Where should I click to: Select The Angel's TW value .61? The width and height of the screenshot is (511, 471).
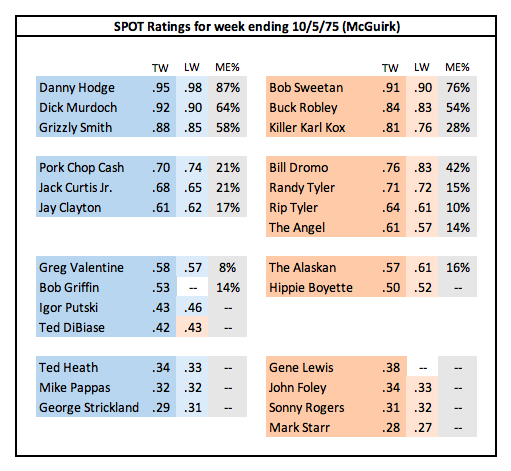(x=391, y=227)
